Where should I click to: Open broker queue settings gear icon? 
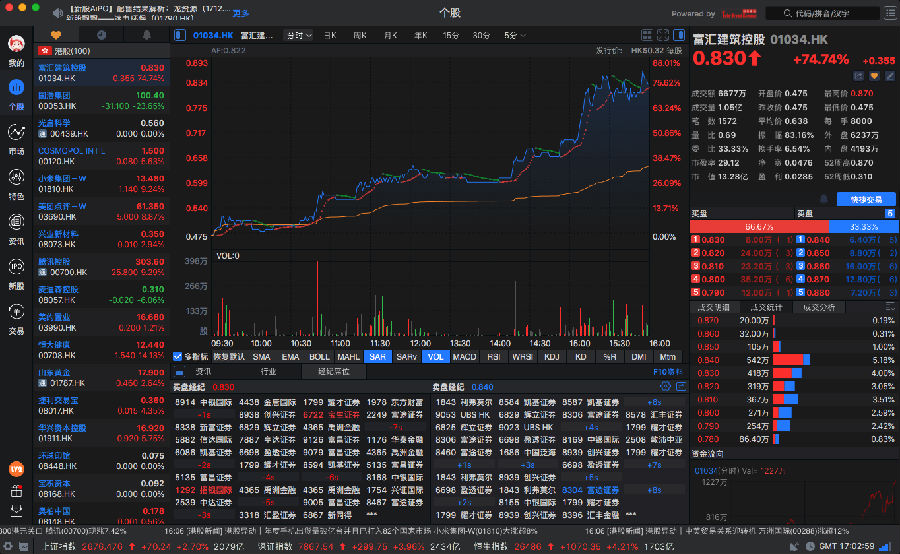pyautogui.click(x=665, y=386)
